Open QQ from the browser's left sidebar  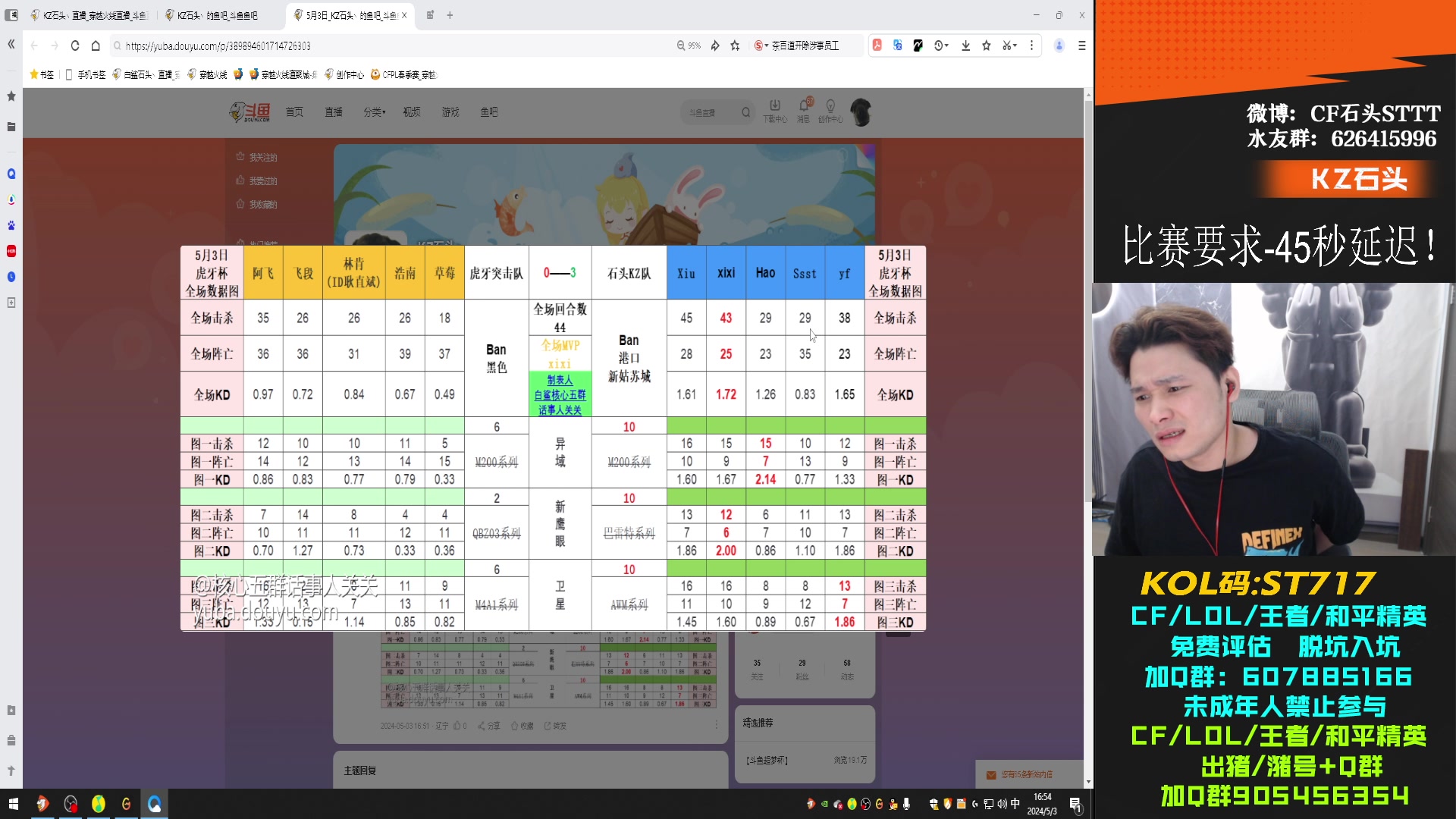tap(11, 174)
